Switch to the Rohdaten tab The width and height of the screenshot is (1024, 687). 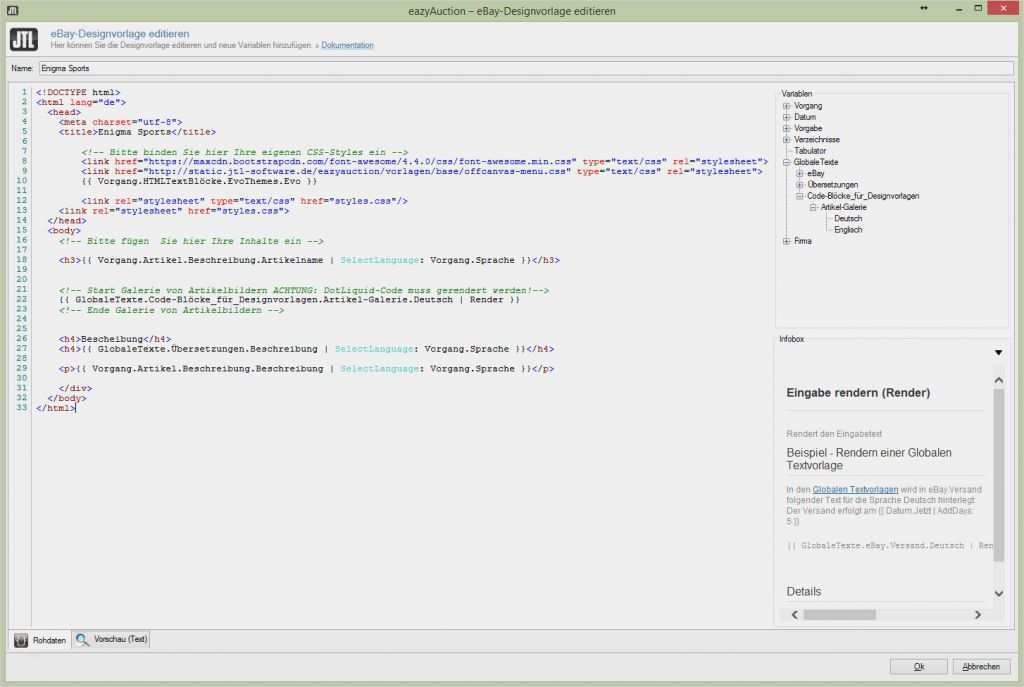pos(40,640)
